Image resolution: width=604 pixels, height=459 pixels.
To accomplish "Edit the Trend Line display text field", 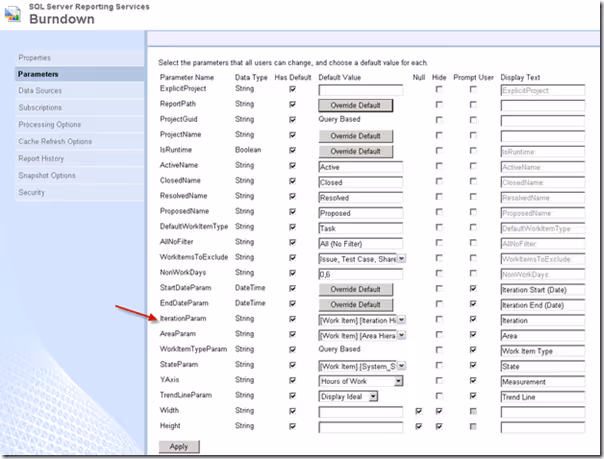I will coord(543,397).
